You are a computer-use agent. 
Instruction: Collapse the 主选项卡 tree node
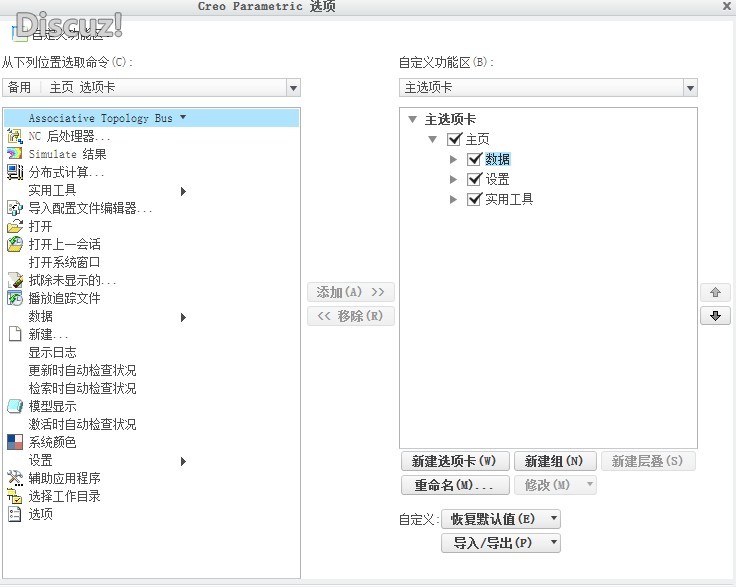pos(413,119)
